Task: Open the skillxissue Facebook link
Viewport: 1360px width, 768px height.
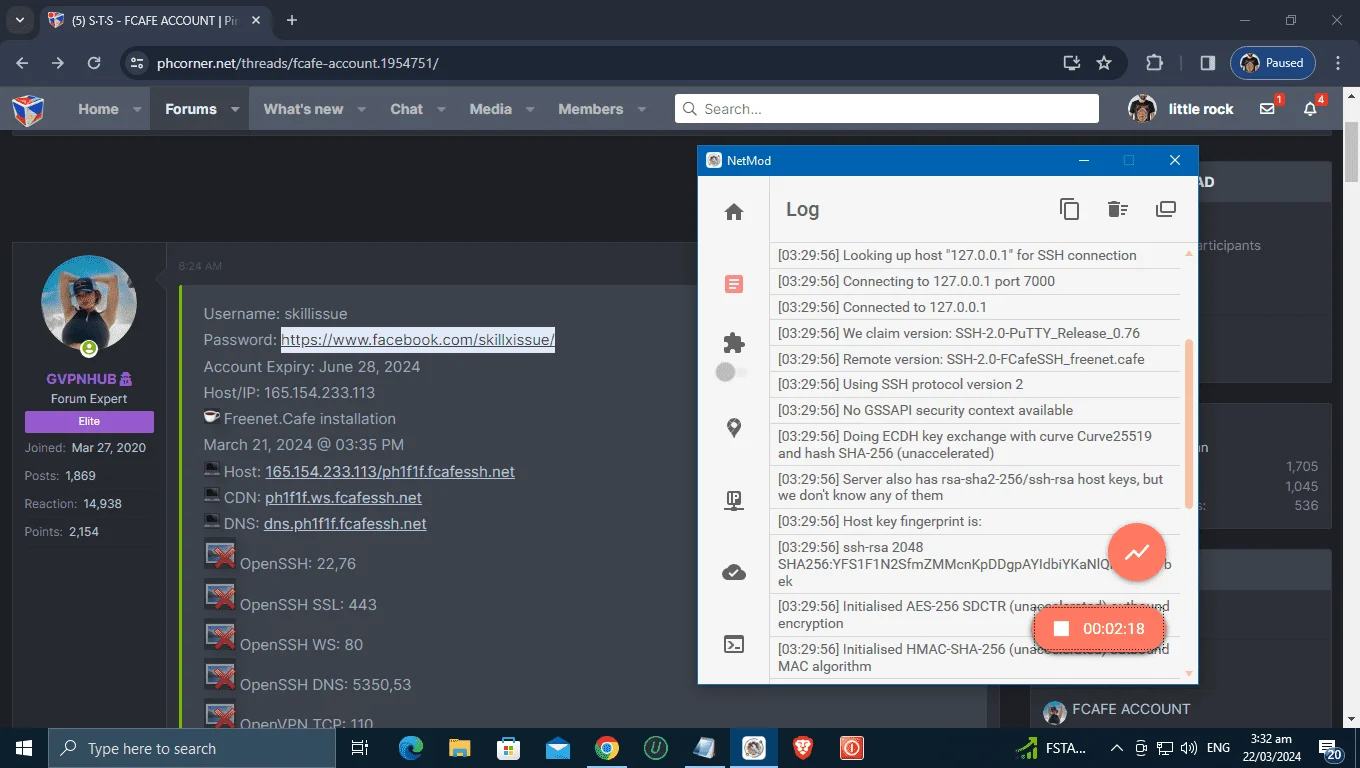Action: click(x=417, y=340)
